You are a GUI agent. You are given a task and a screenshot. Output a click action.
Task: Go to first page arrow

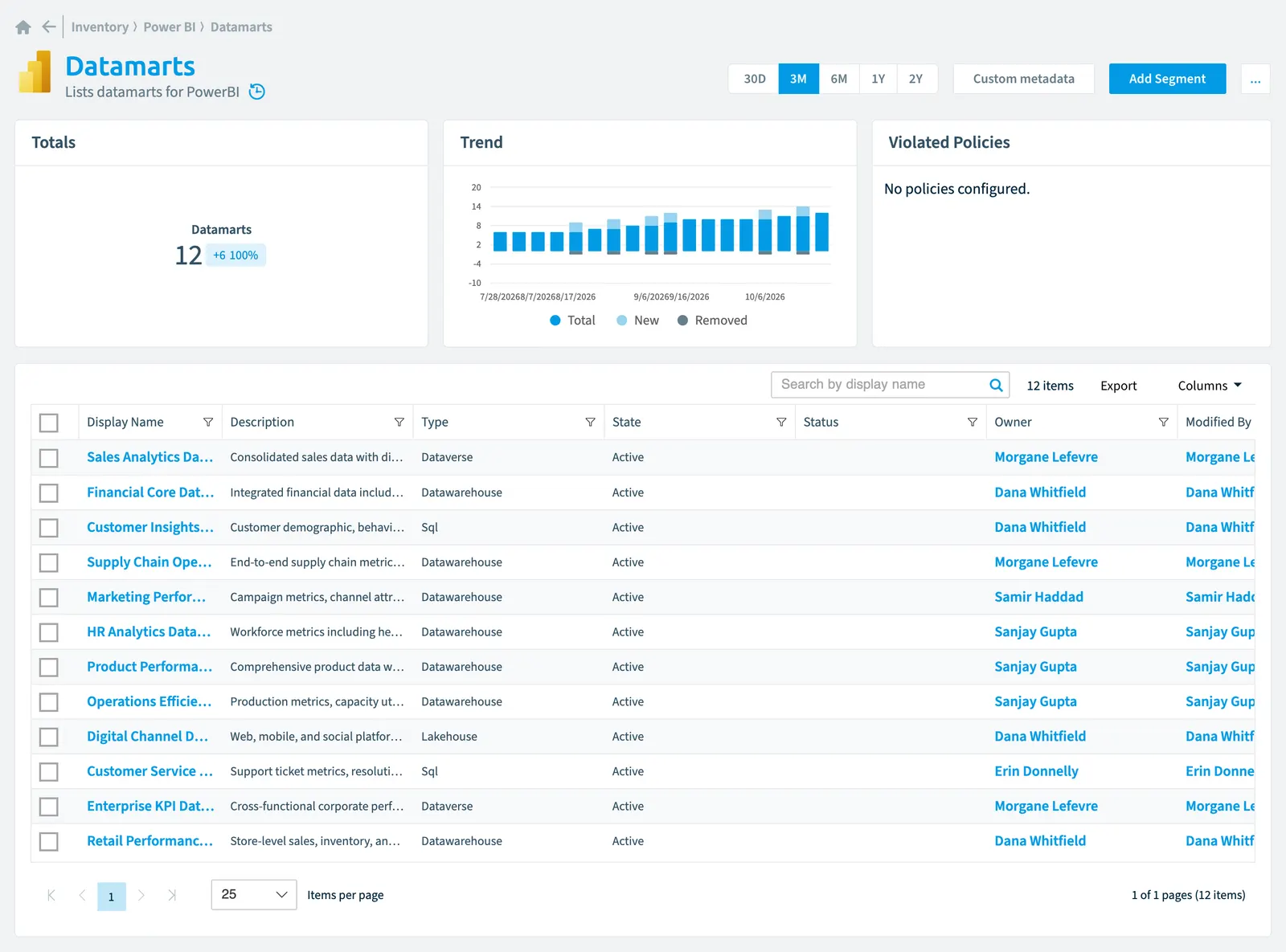coord(51,895)
